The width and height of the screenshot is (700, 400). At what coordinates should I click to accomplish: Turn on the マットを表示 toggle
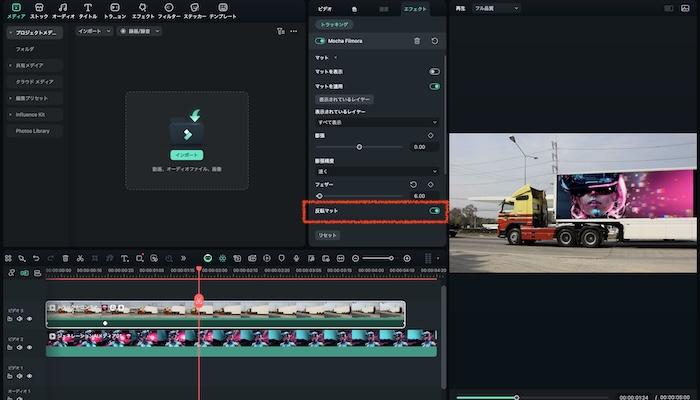(x=435, y=72)
